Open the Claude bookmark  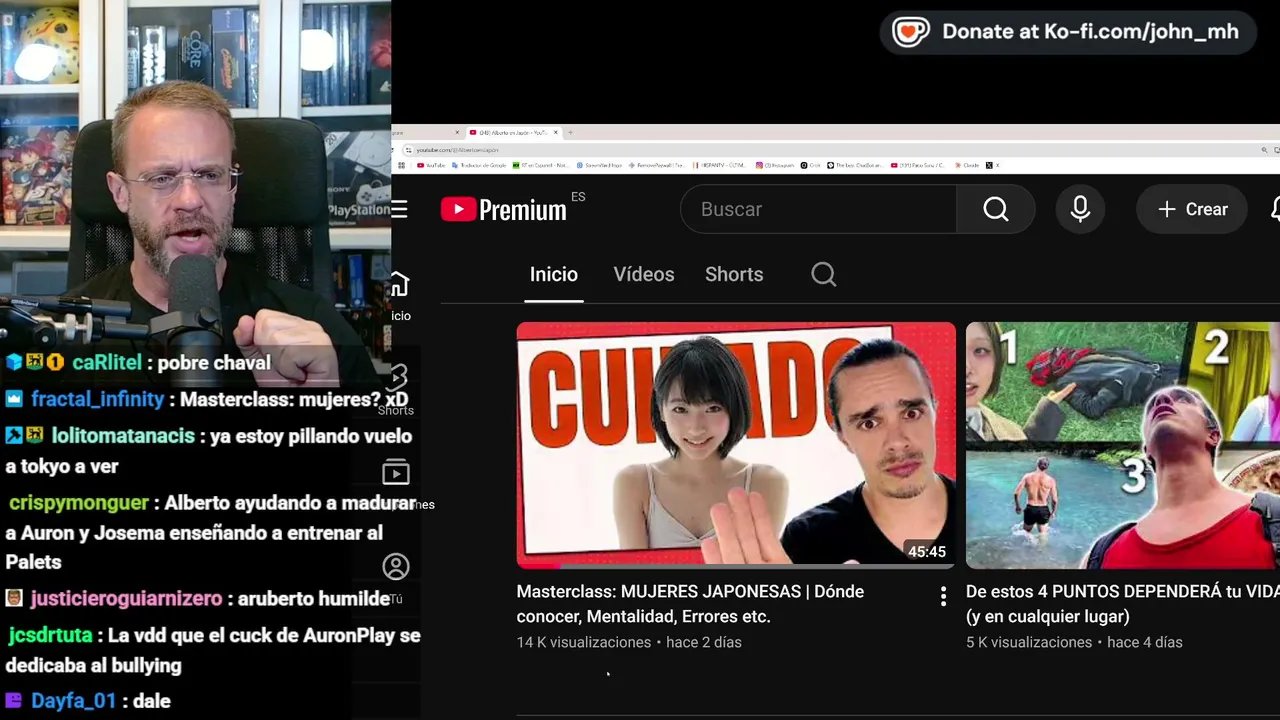pyautogui.click(x=966, y=165)
